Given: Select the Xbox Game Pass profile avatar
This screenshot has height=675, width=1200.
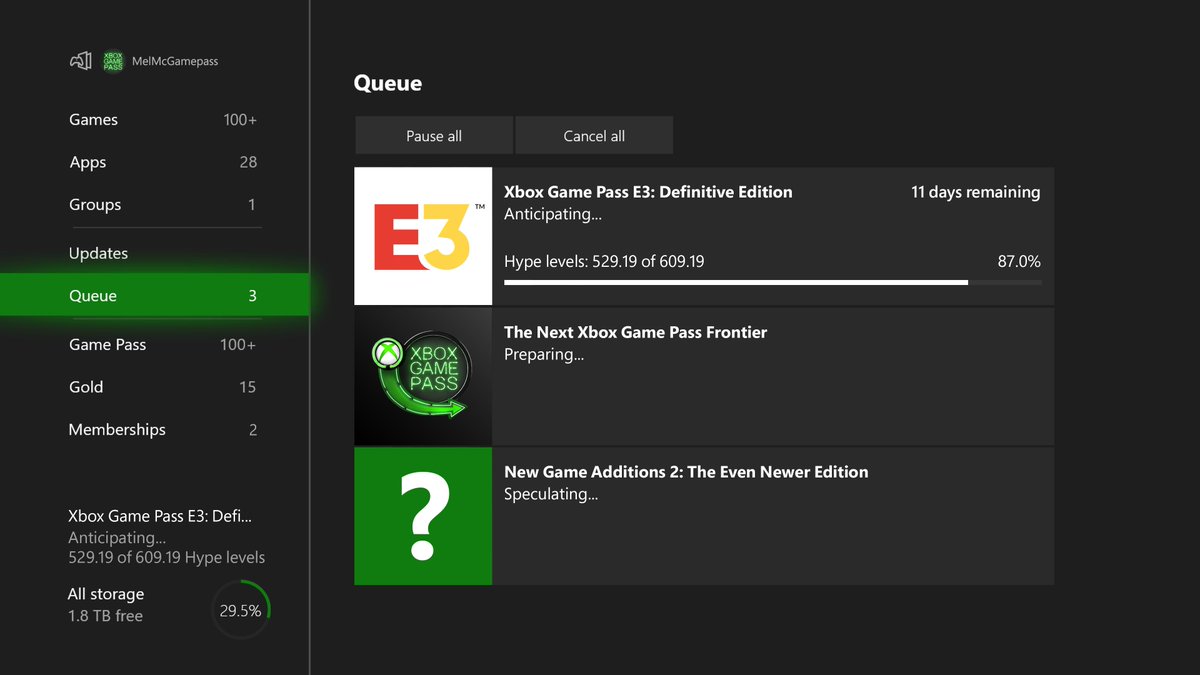Looking at the screenshot, I should 113,61.
